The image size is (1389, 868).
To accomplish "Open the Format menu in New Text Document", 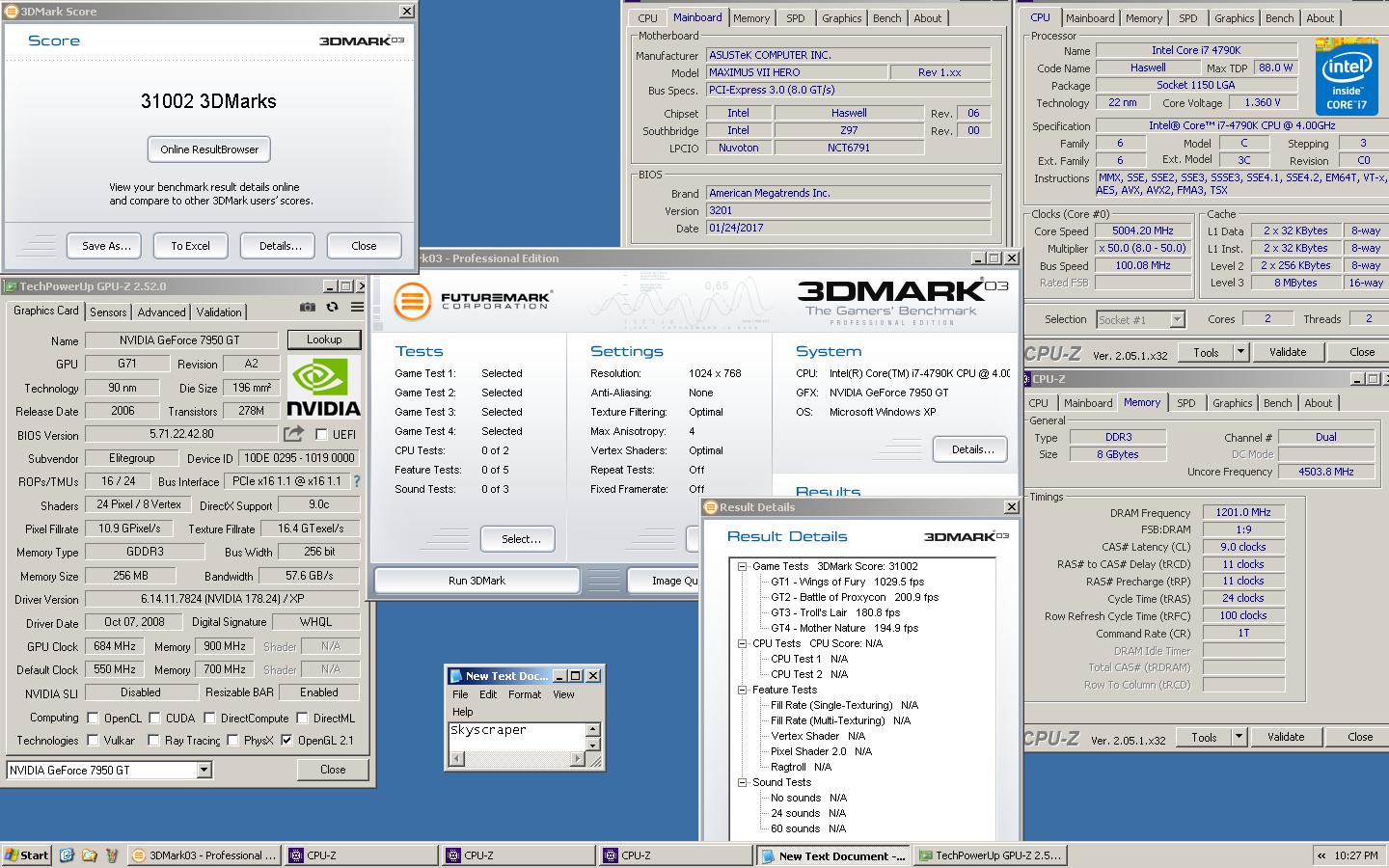I will click(x=525, y=694).
